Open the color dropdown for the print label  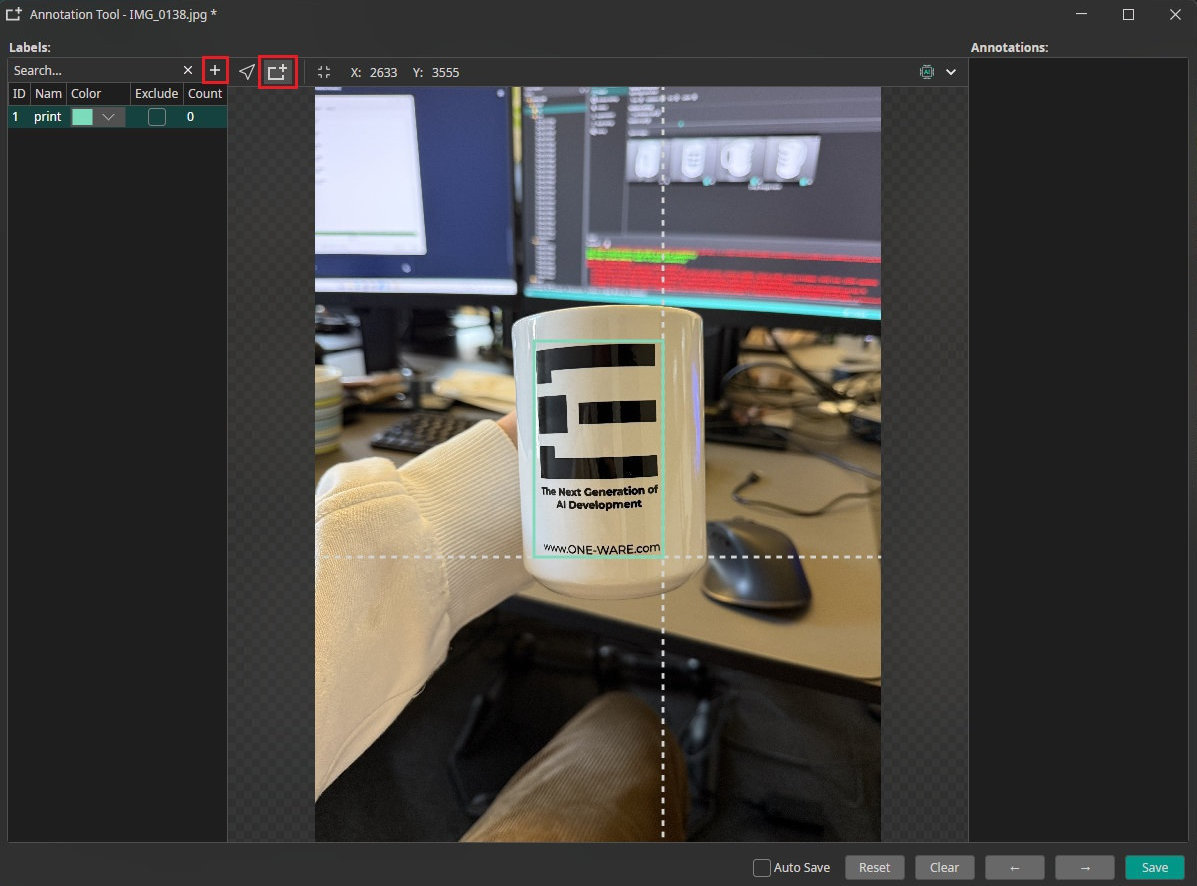click(107, 116)
